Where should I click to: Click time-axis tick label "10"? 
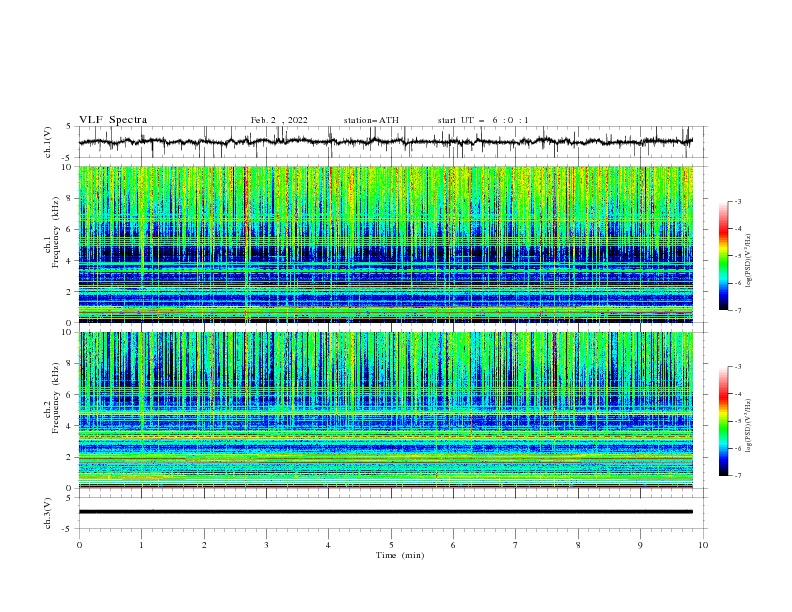703,545
